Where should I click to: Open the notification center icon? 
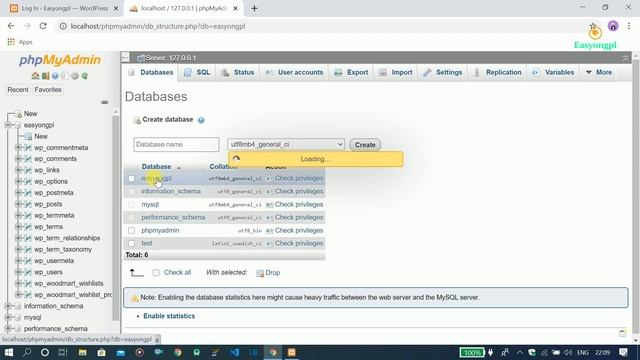point(623,352)
